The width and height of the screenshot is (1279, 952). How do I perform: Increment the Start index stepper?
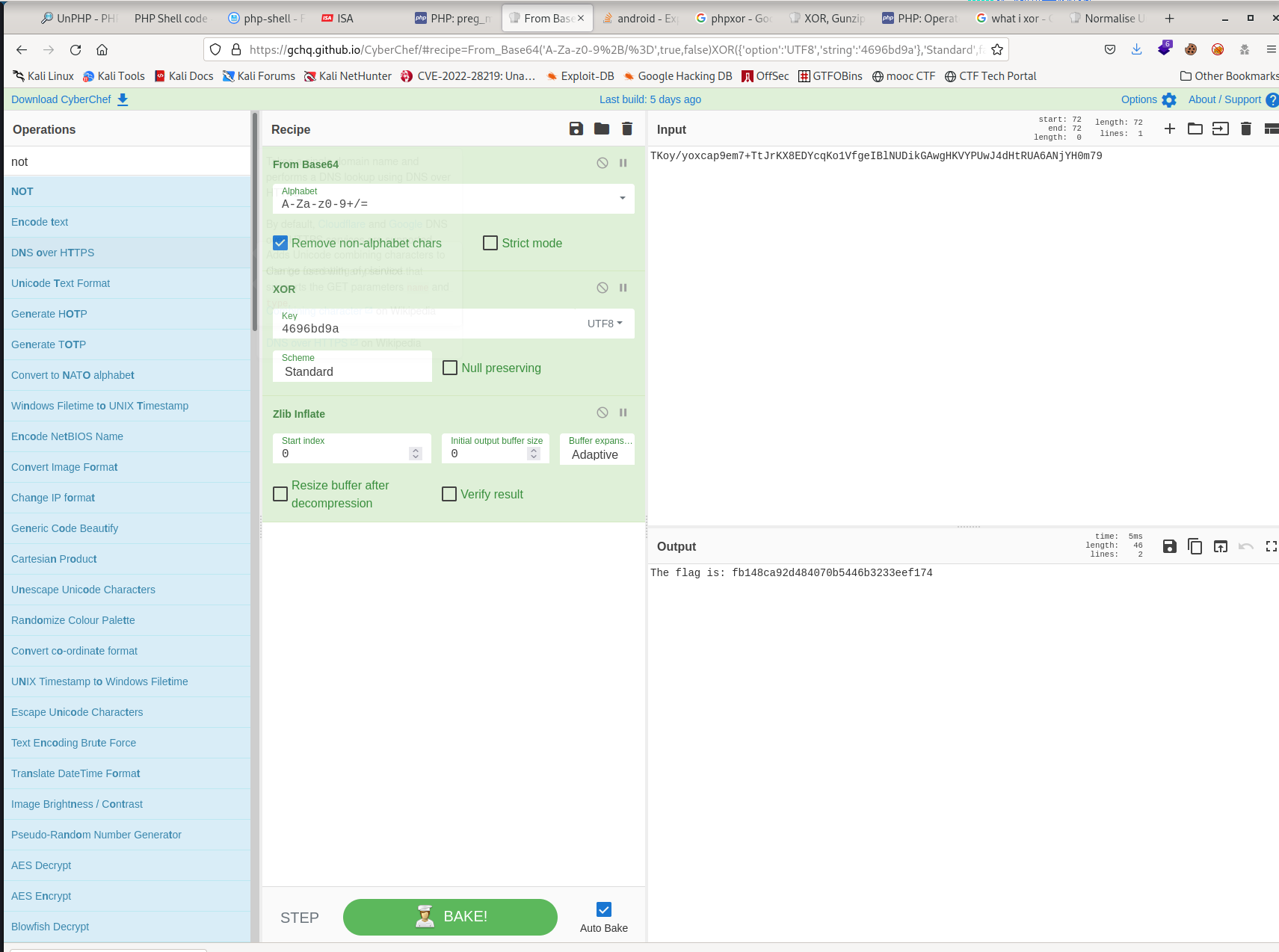416,451
